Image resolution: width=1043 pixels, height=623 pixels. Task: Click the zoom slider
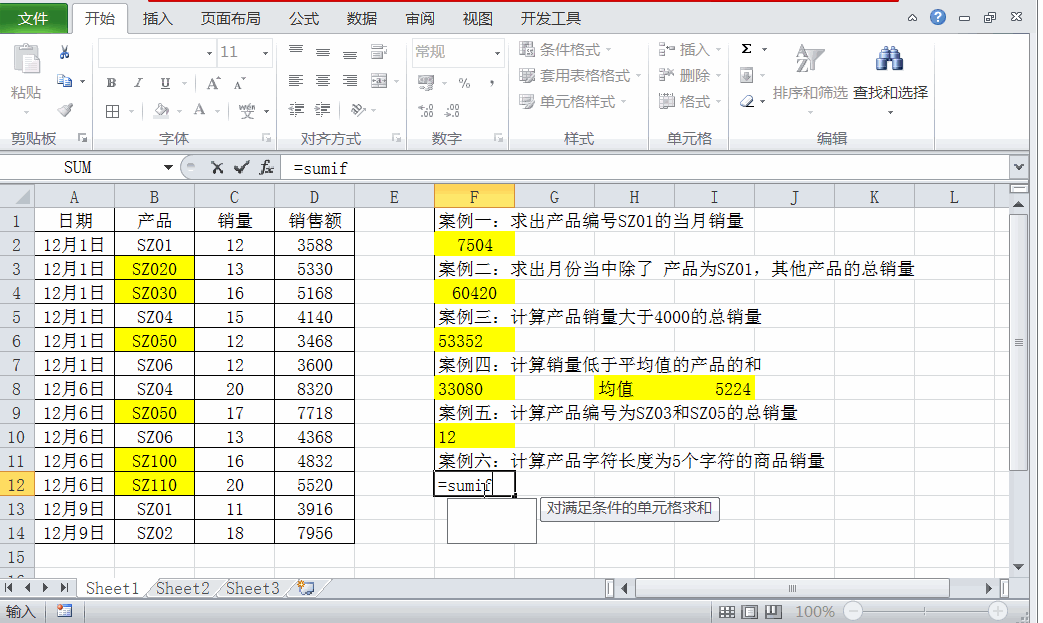click(x=924, y=611)
